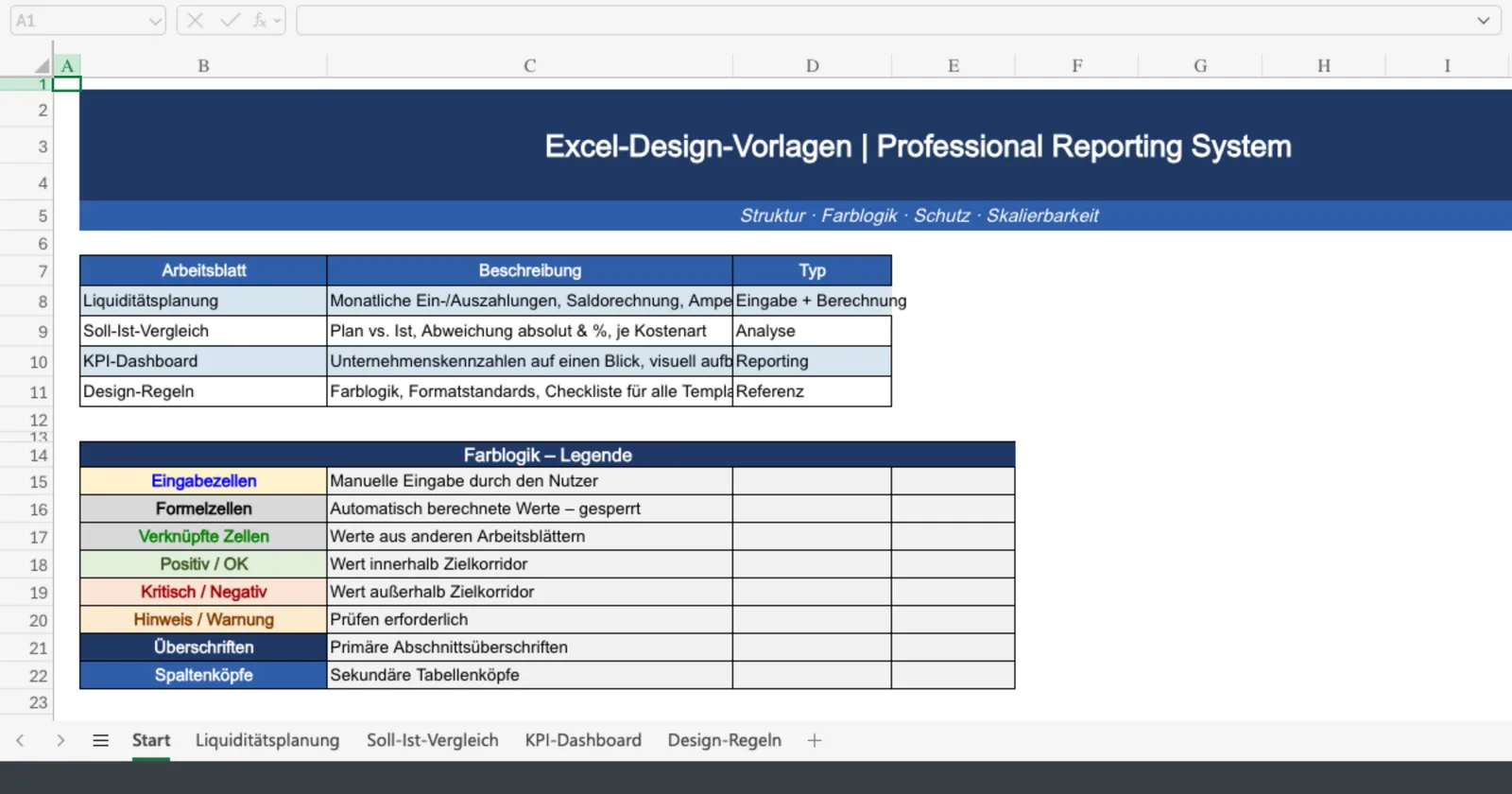
Task: Select row 15 header
Action: 26,482
